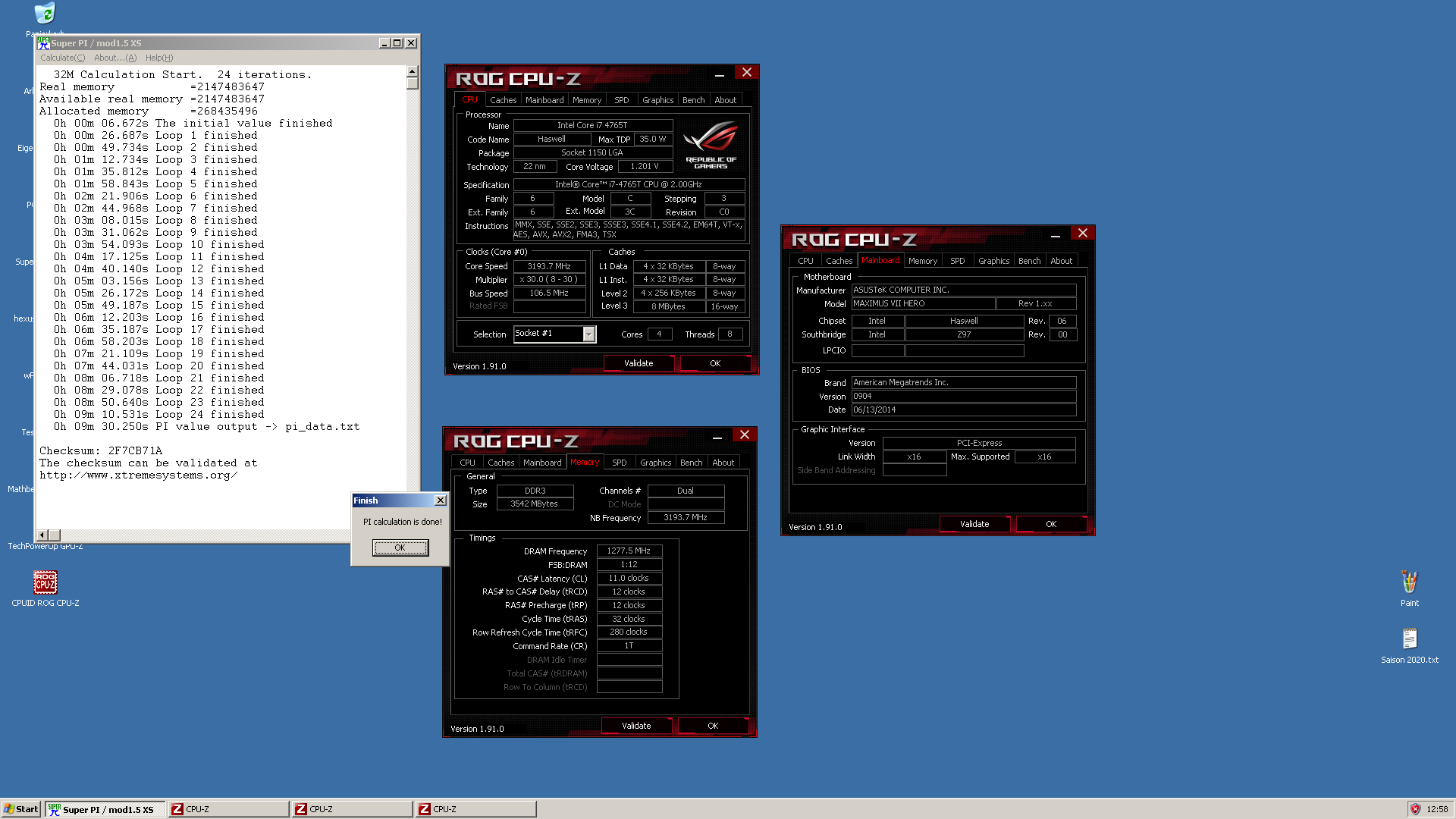Open the Recycle Bin desktop icon
Image resolution: width=1456 pixels, height=819 pixels.
(x=45, y=14)
